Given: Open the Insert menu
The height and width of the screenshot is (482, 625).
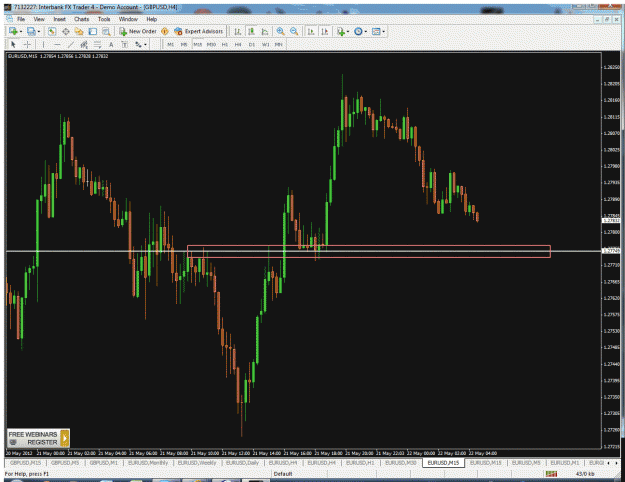Looking at the screenshot, I should [x=59, y=19].
